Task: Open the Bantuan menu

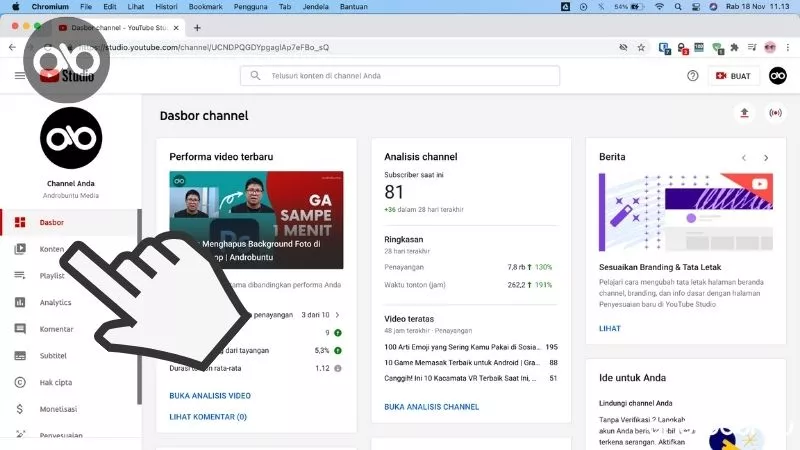Action: click(354, 7)
